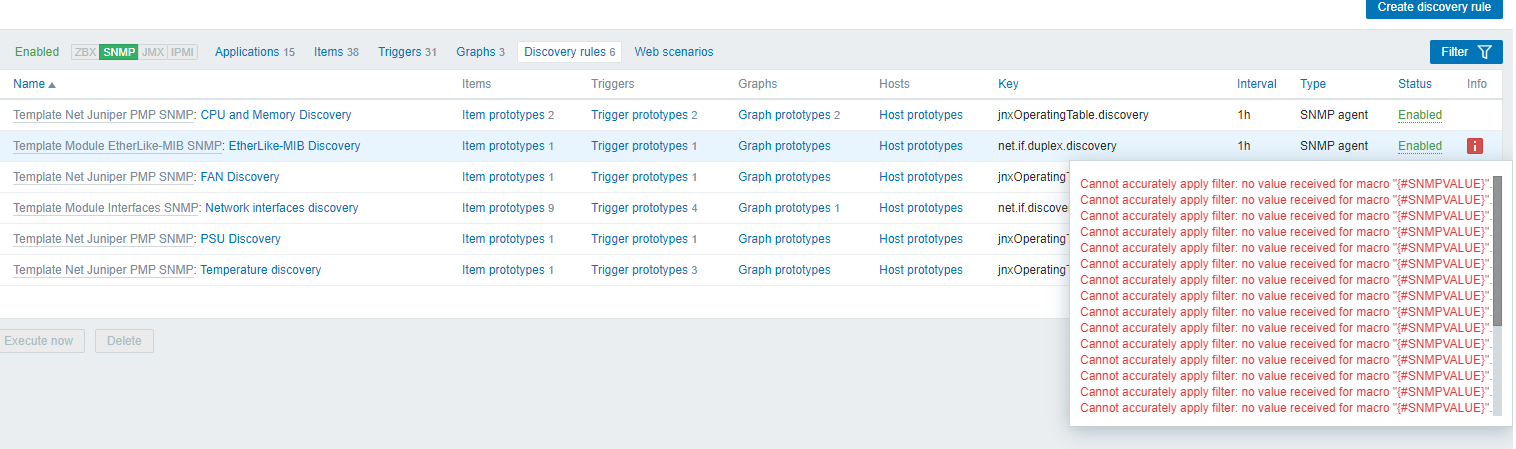The image size is (1516, 449).
Task: Switch to the Applications tab
Action: (247, 52)
